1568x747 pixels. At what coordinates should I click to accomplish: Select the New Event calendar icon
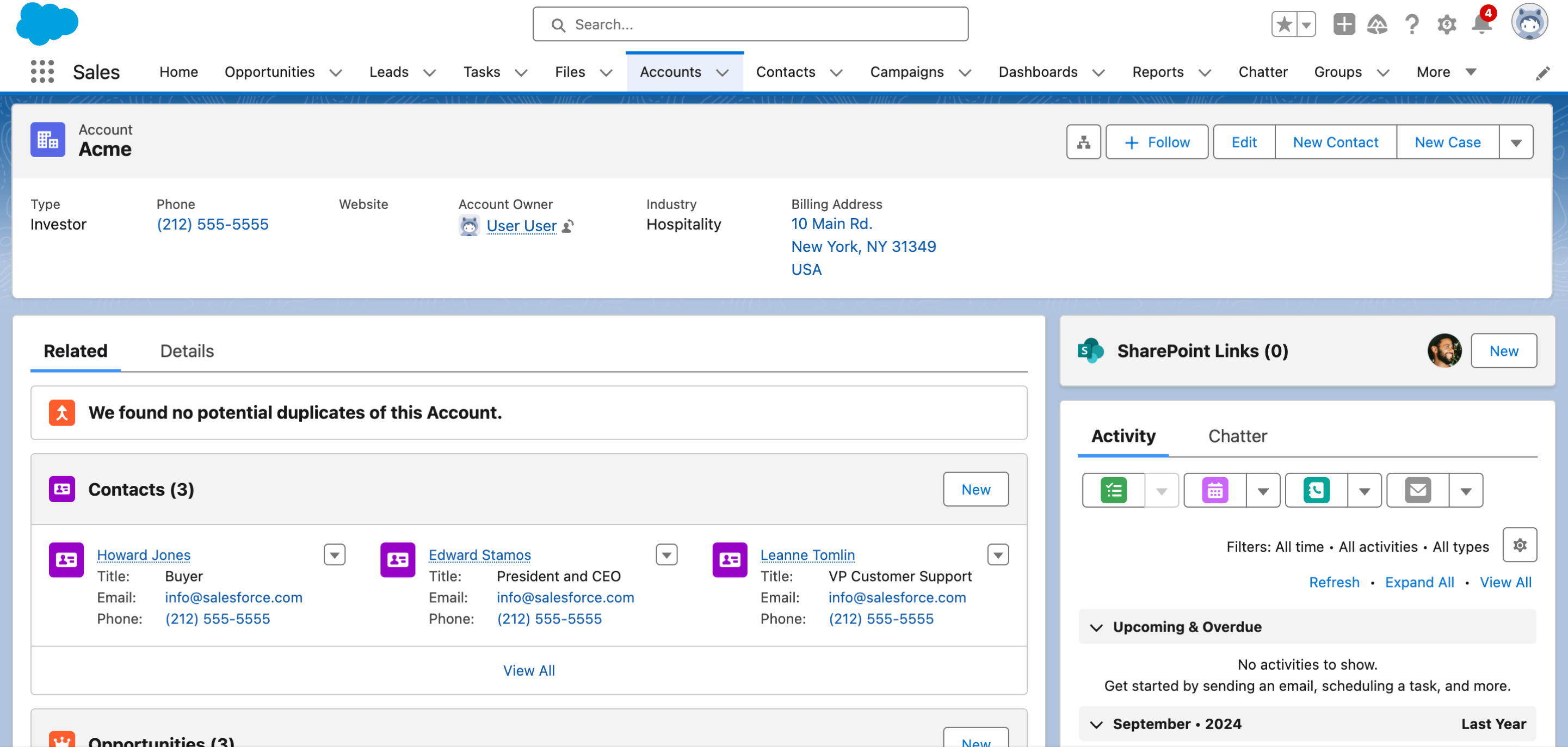point(1214,490)
